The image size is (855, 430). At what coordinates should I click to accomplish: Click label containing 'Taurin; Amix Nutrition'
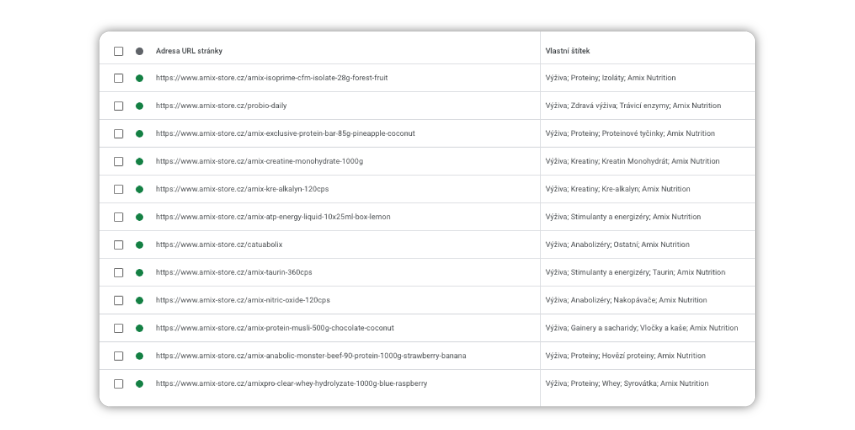point(635,272)
